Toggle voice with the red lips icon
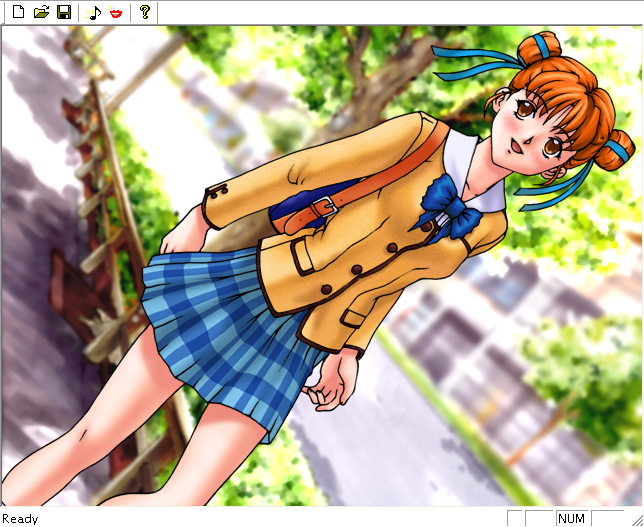 pos(116,12)
